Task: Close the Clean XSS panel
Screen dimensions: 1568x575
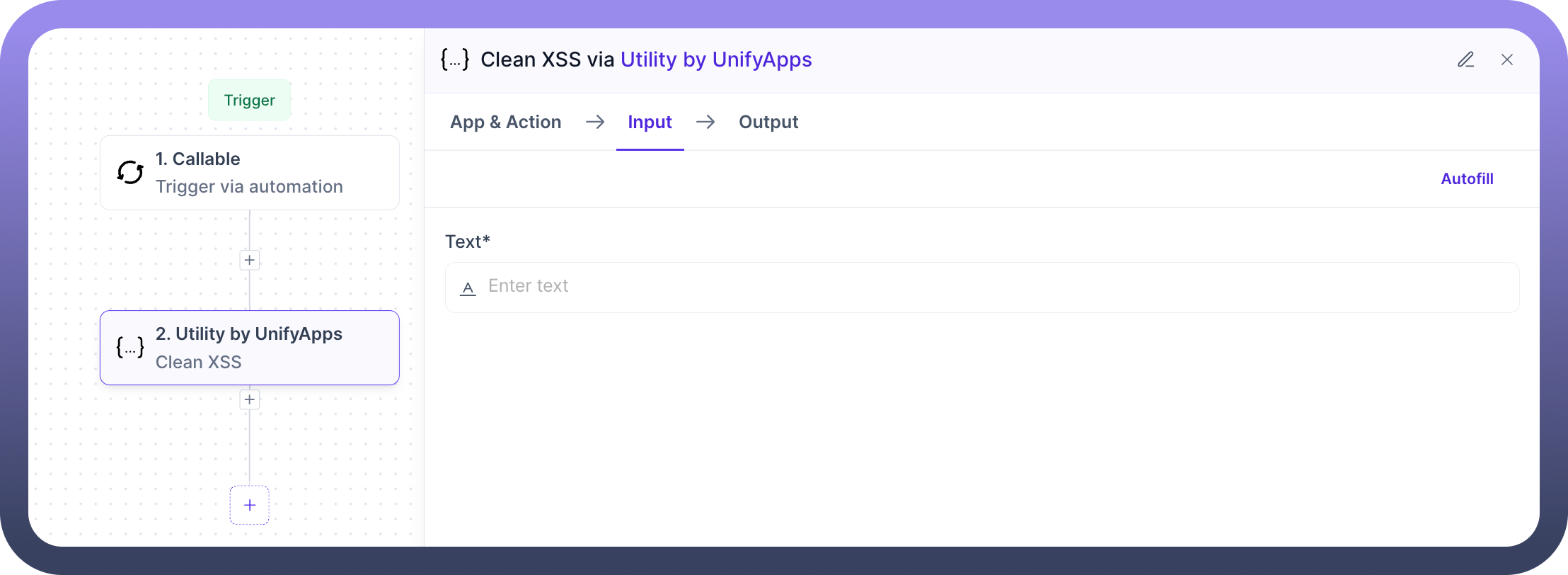Action: 1507,60
